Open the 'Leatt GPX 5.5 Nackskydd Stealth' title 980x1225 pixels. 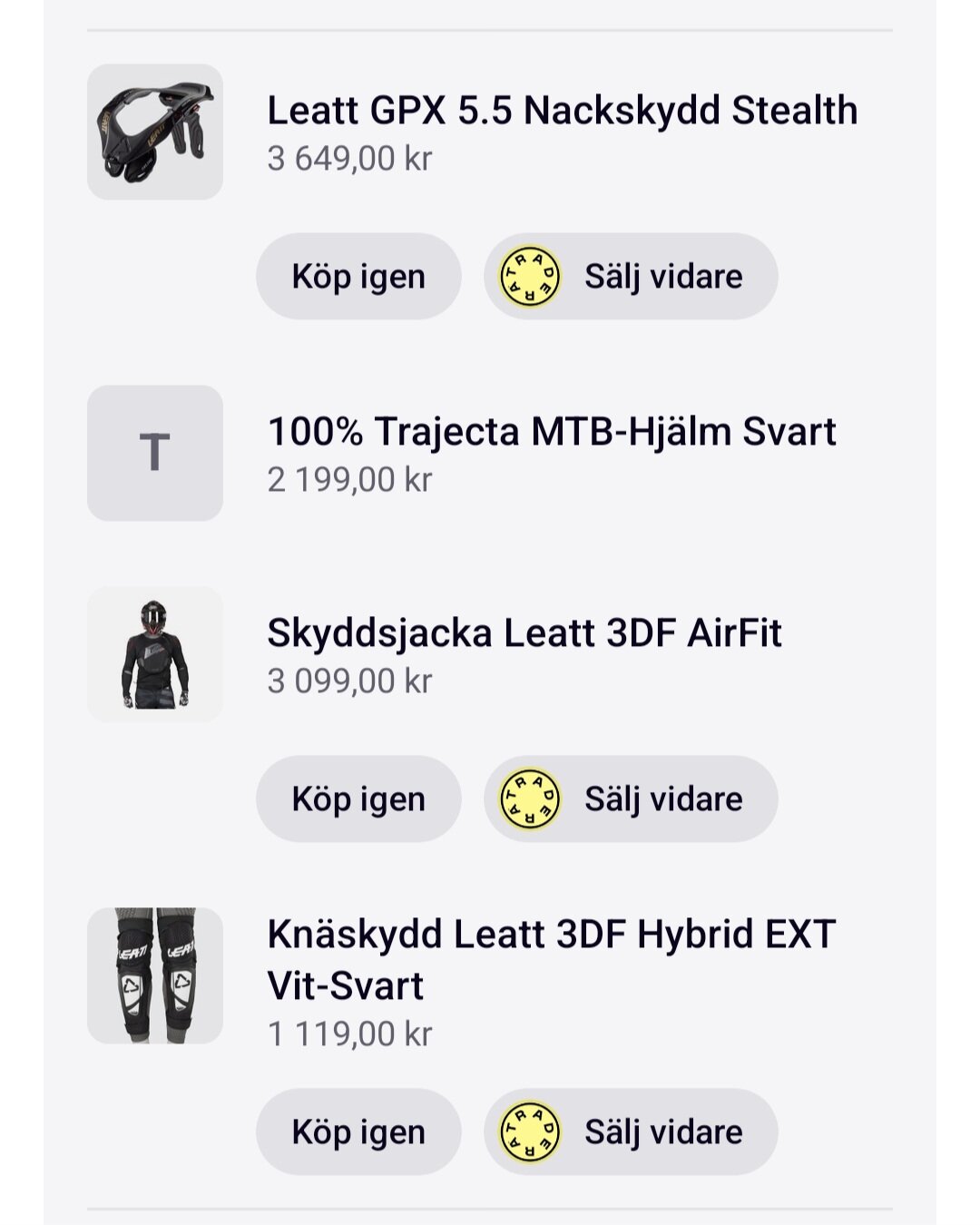[562, 111]
